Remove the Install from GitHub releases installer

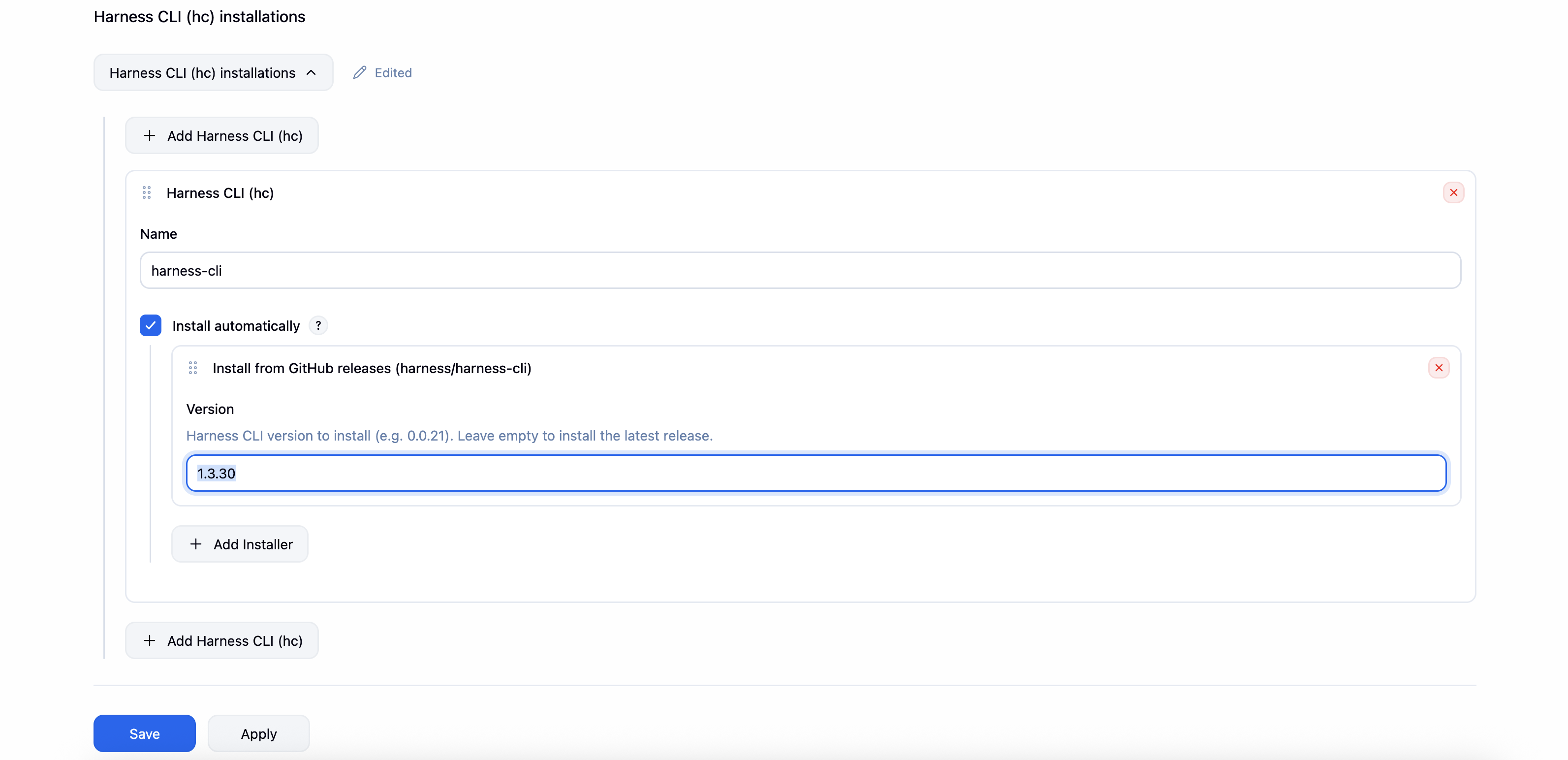pyautogui.click(x=1439, y=368)
